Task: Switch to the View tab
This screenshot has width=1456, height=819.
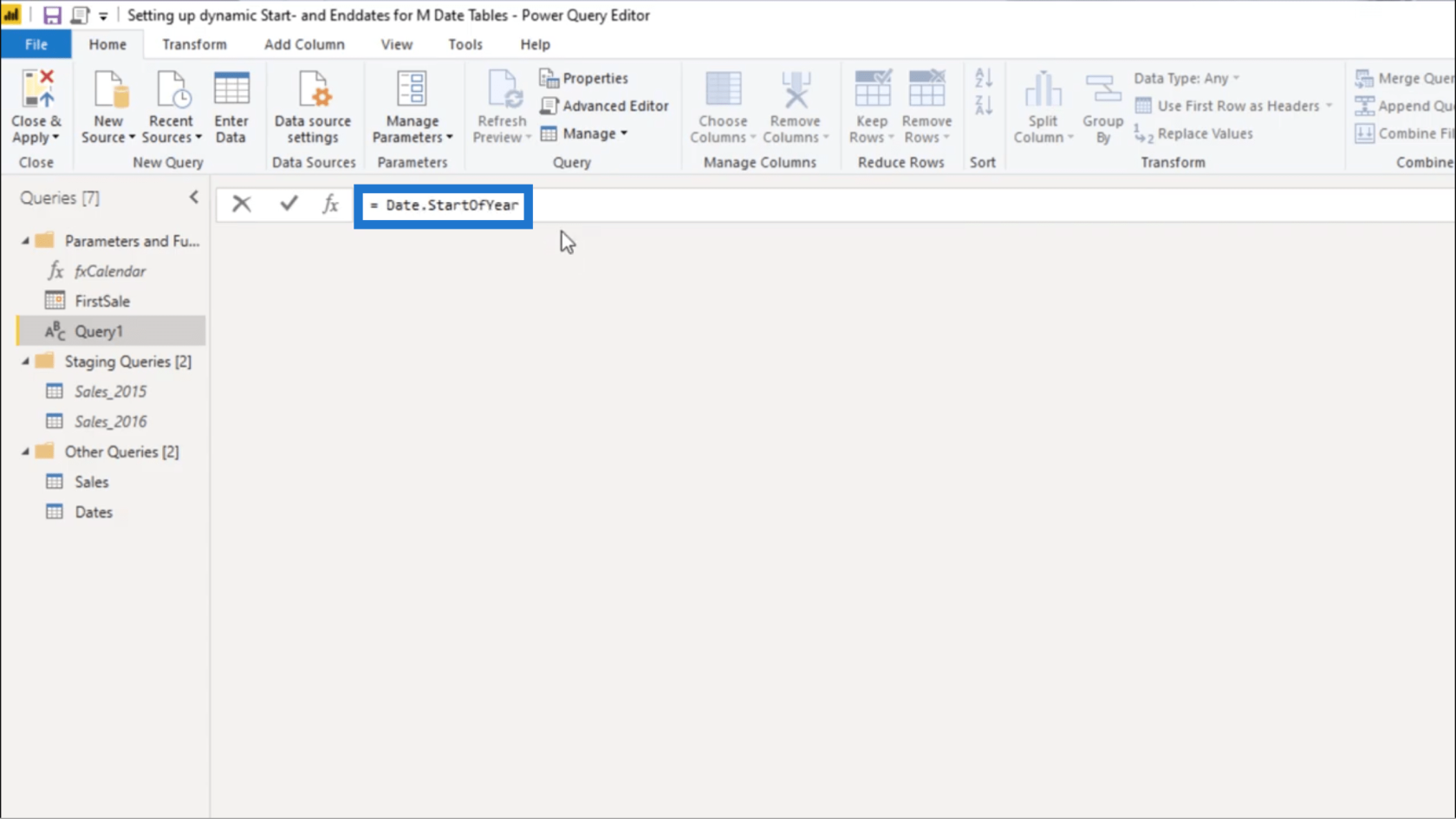Action: (396, 44)
